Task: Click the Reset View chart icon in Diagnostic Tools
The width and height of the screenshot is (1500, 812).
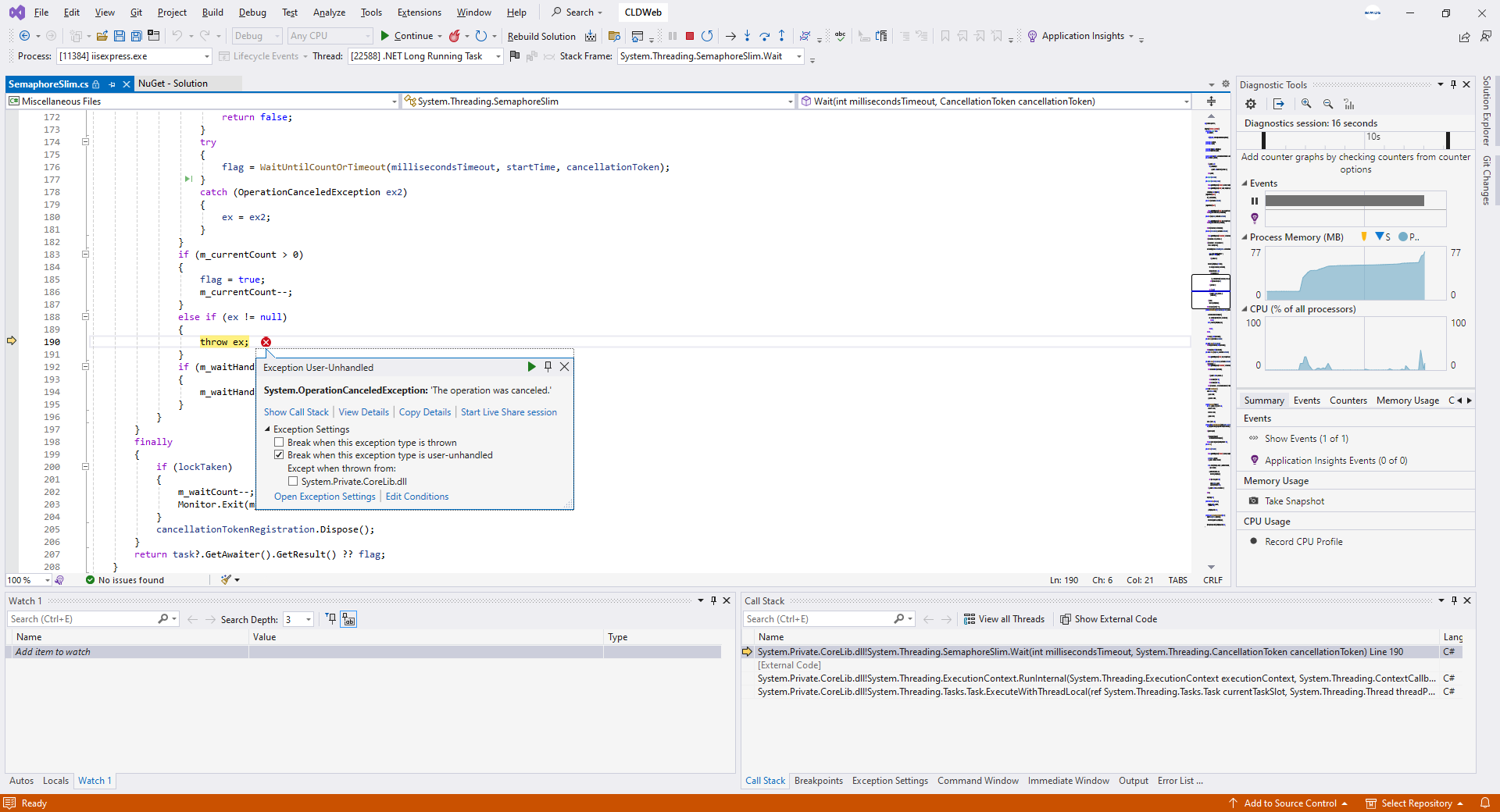Action: point(1349,104)
